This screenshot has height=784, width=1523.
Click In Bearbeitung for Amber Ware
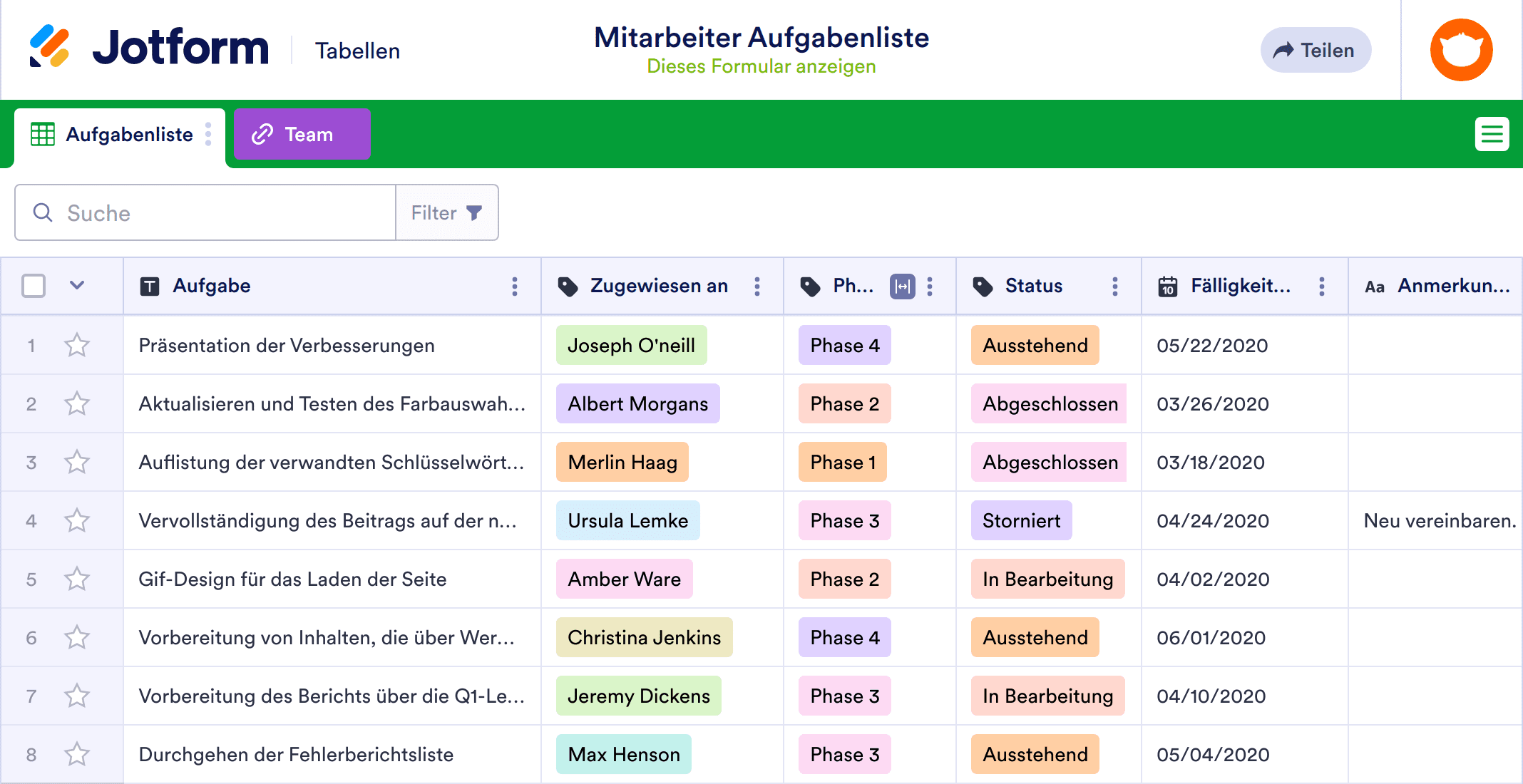click(x=1047, y=579)
